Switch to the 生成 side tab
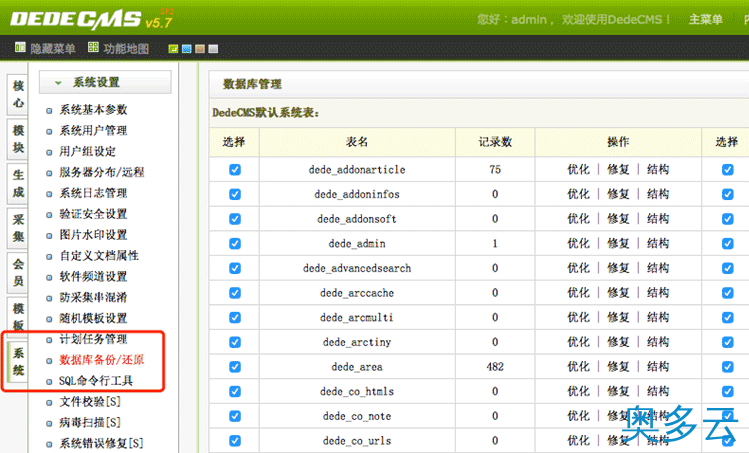 coord(18,183)
